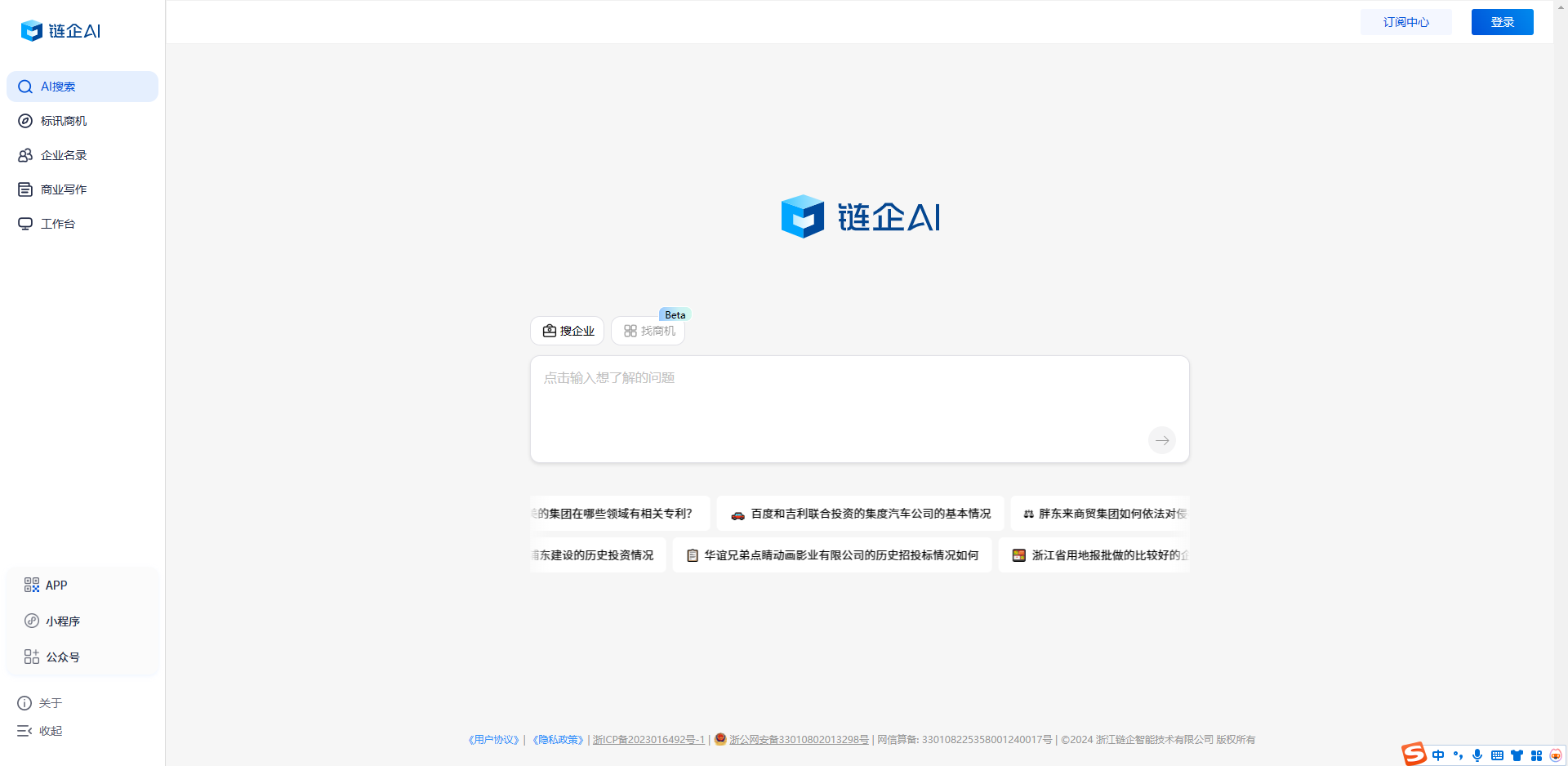Activate the Sogou voice input microphone

click(1477, 755)
